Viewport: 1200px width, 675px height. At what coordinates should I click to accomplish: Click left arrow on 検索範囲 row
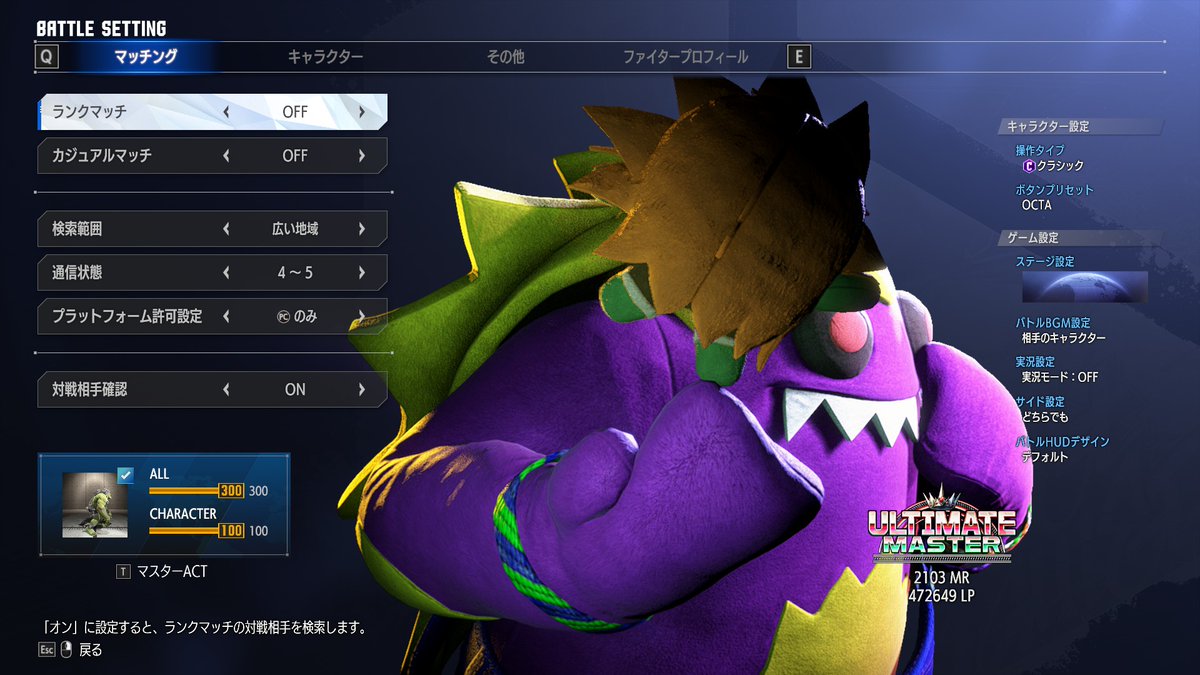click(226, 229)
